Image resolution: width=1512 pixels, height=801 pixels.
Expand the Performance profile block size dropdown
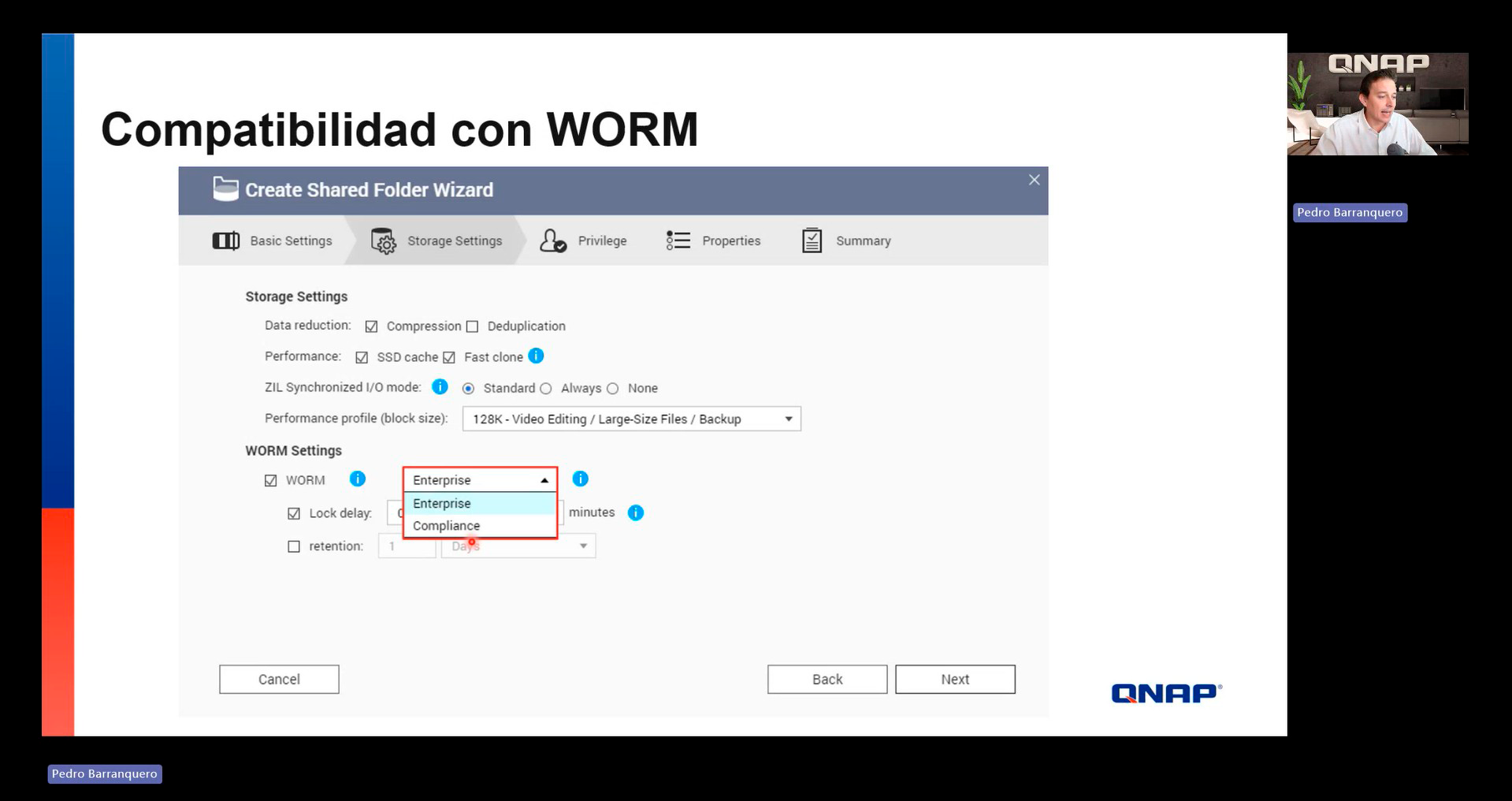click(x=631, y=419)
